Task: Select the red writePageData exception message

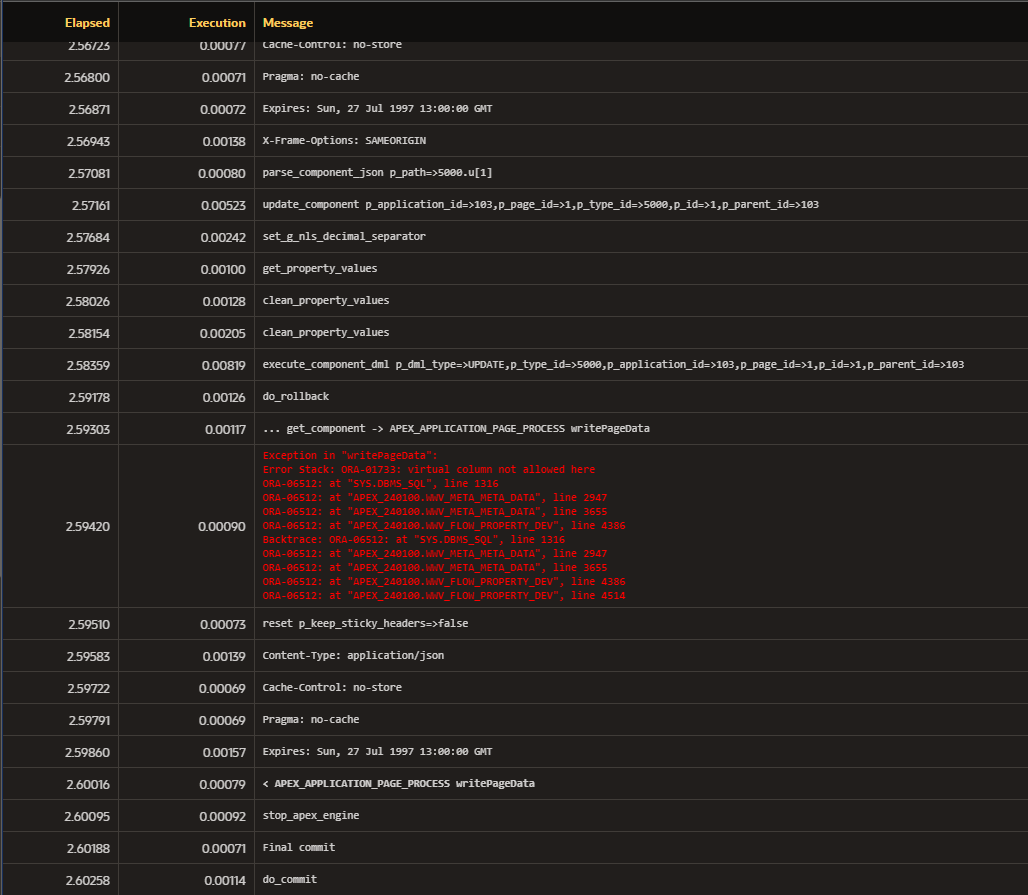Action: (444, 526)
